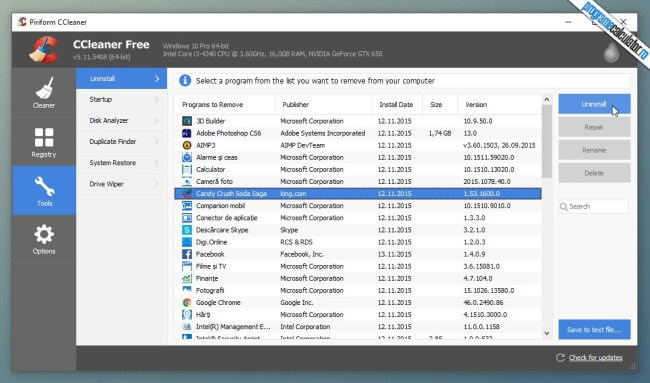Click the king.com publisher cell

point(293,194)
